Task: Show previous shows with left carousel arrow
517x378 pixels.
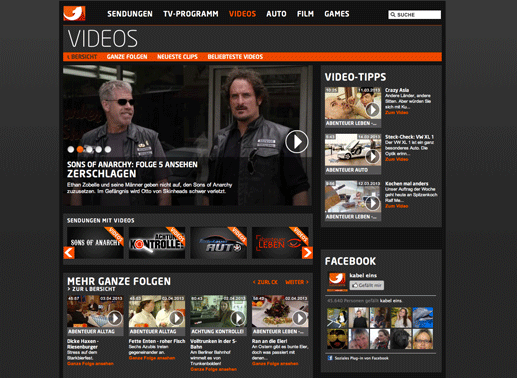Action: tap(69, 253)
